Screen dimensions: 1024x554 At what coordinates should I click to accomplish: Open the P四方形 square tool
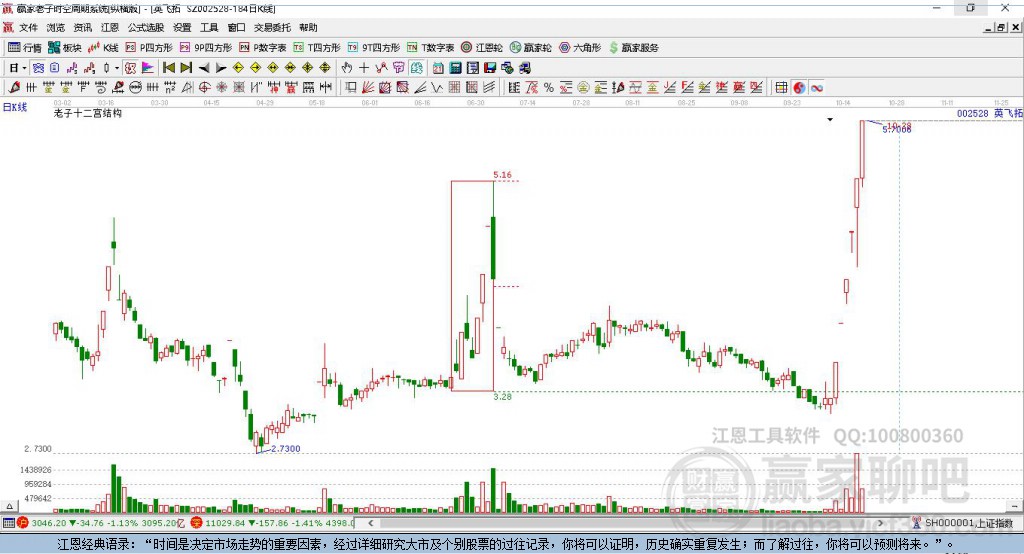149,48
